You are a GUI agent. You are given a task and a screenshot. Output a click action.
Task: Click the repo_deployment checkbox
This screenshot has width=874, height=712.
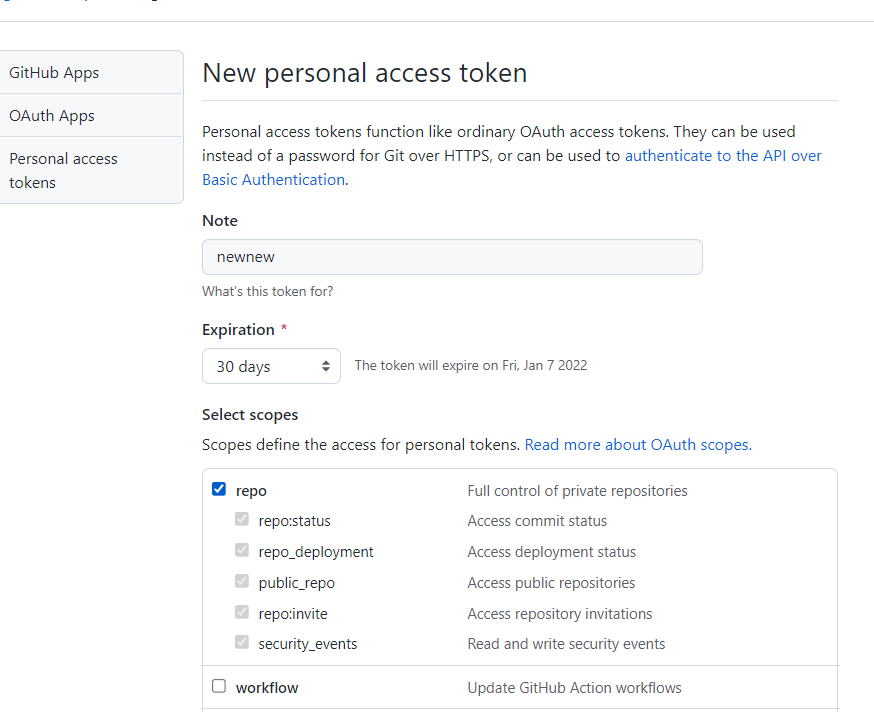tap(241, 551)
